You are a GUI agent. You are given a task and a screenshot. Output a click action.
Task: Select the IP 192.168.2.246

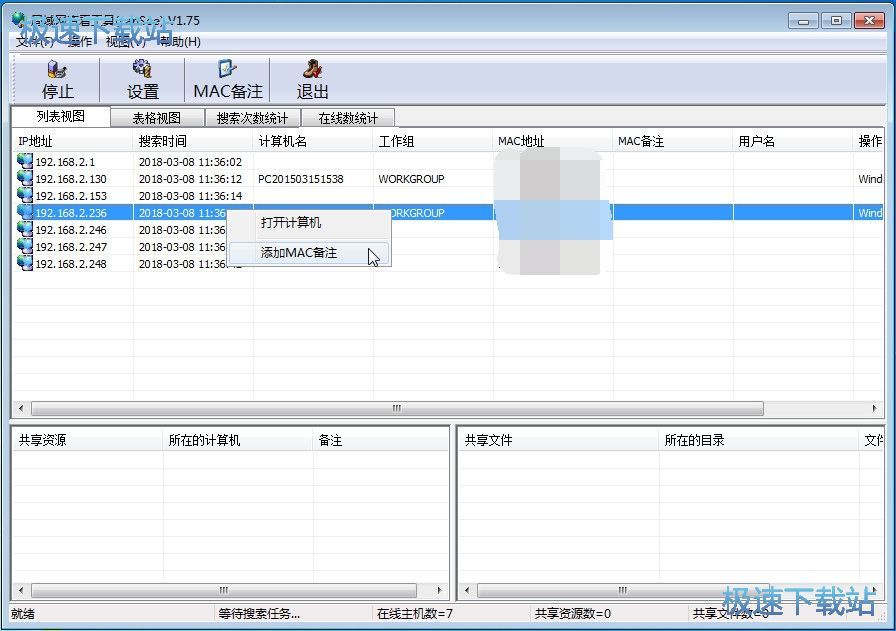click(x=71, y=230)
